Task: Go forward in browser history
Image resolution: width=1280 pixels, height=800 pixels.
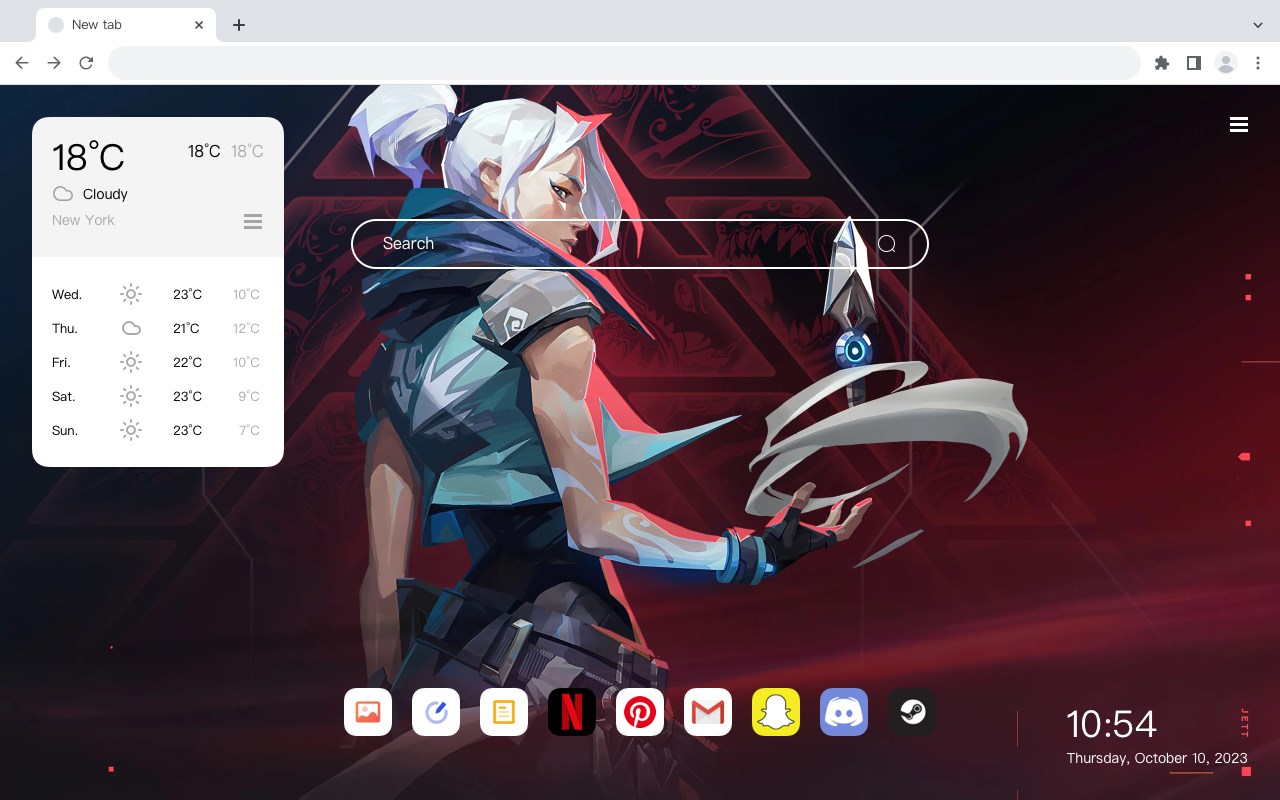Action: click(x=54, y=63)
